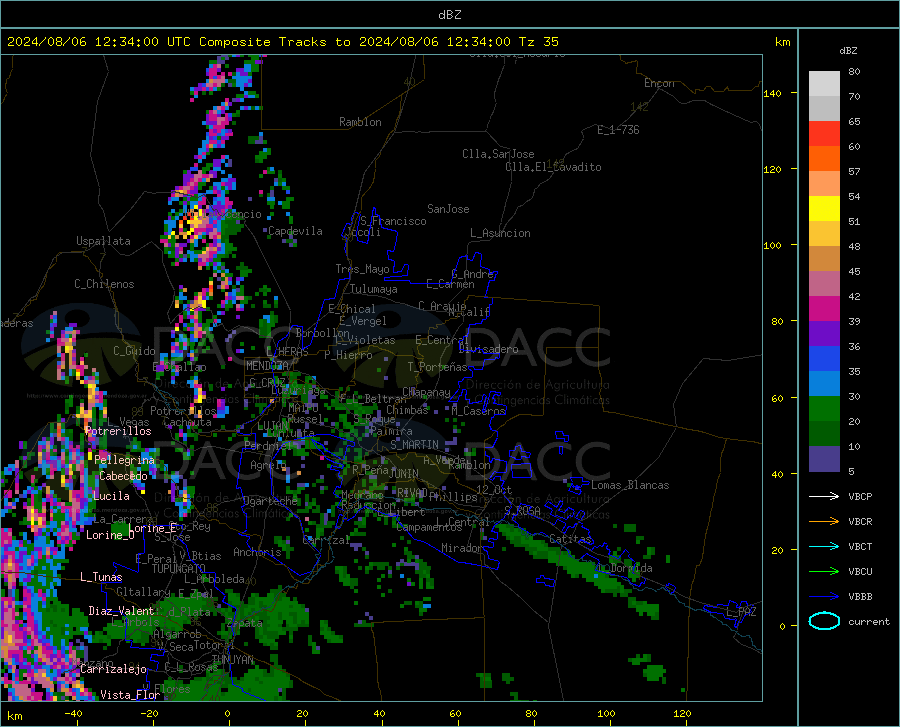Viewport: 900px width, 727px height.
Task: Click the 'Tres_Mayo' place label
Action: tap(362, 269)
